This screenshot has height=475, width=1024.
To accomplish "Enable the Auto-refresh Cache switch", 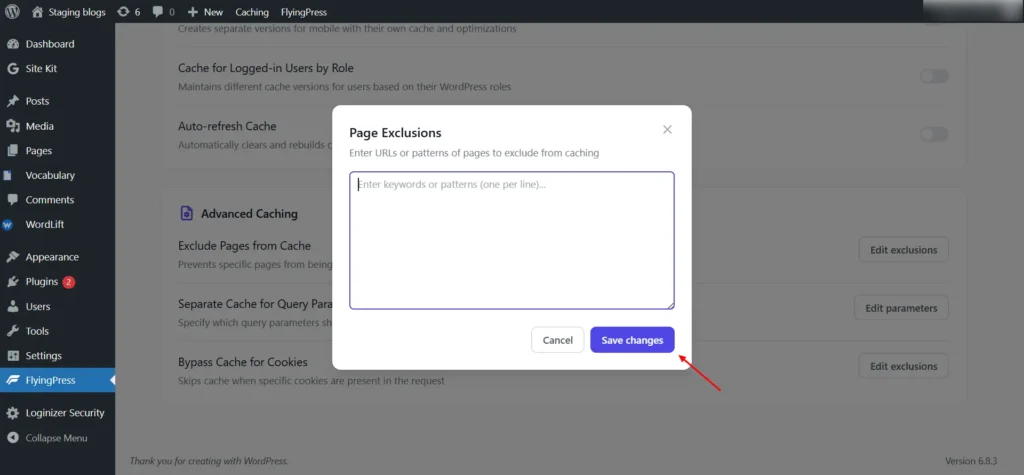I will click(x=933, y=134).
